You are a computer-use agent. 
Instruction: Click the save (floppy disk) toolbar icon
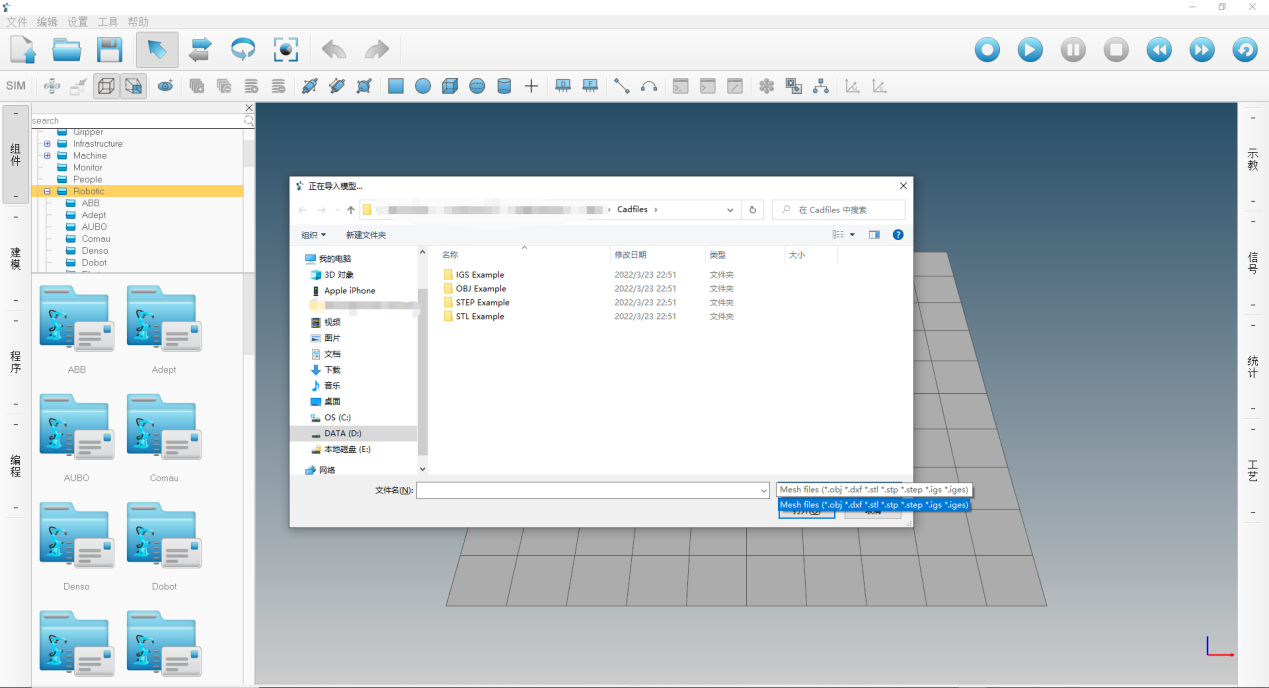tap(109, 49)
